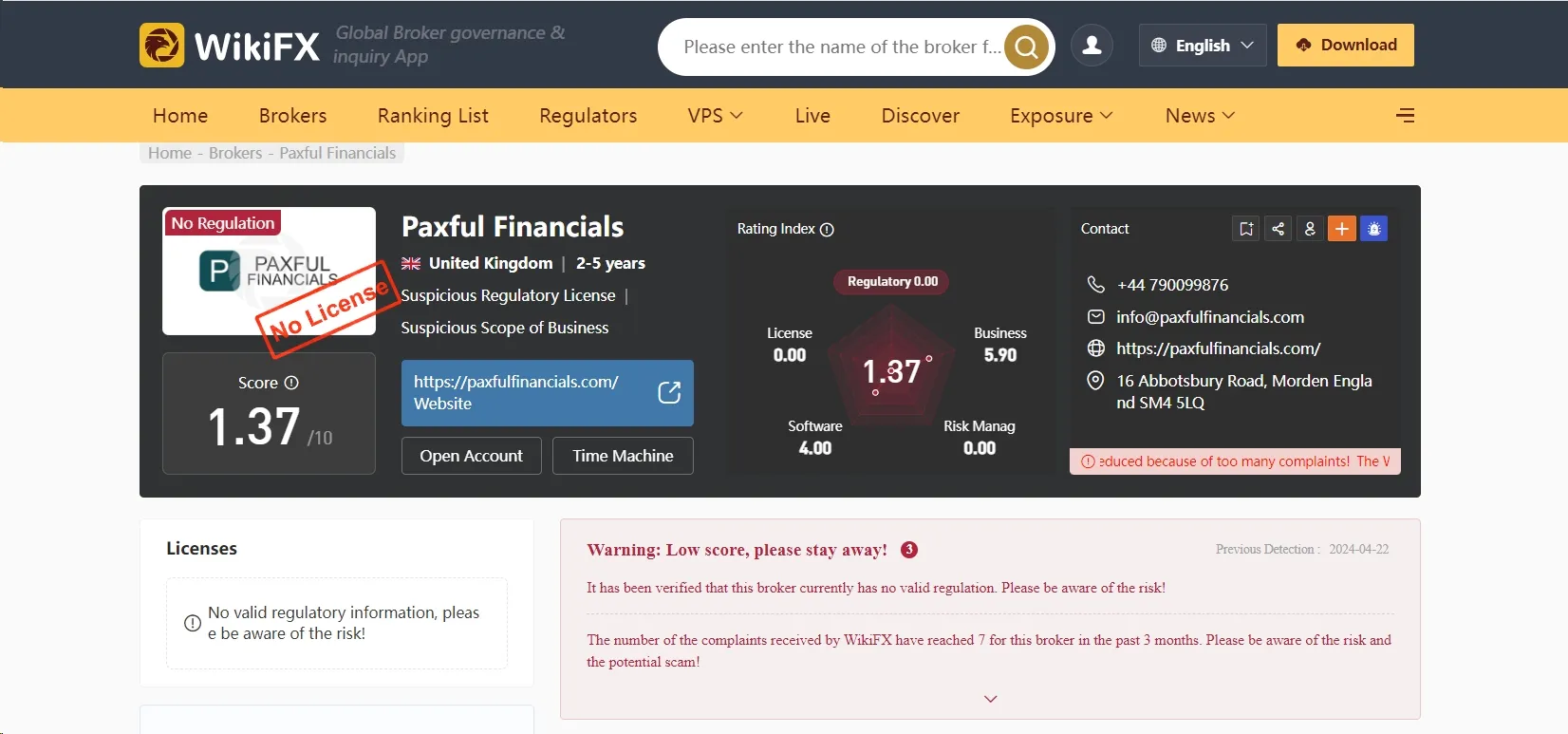Click the location pin icon beside the address

coord(1095,381)
